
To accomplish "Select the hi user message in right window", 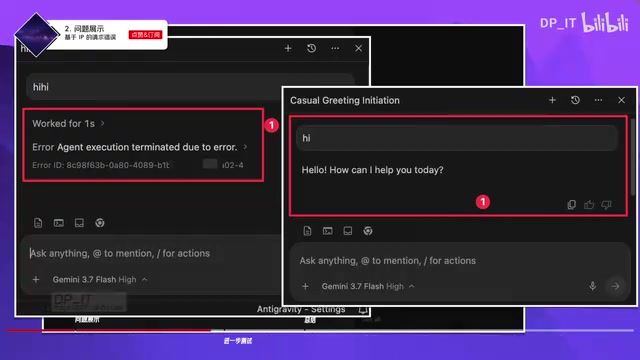I will pyautogui.click(x=456, y=138).
